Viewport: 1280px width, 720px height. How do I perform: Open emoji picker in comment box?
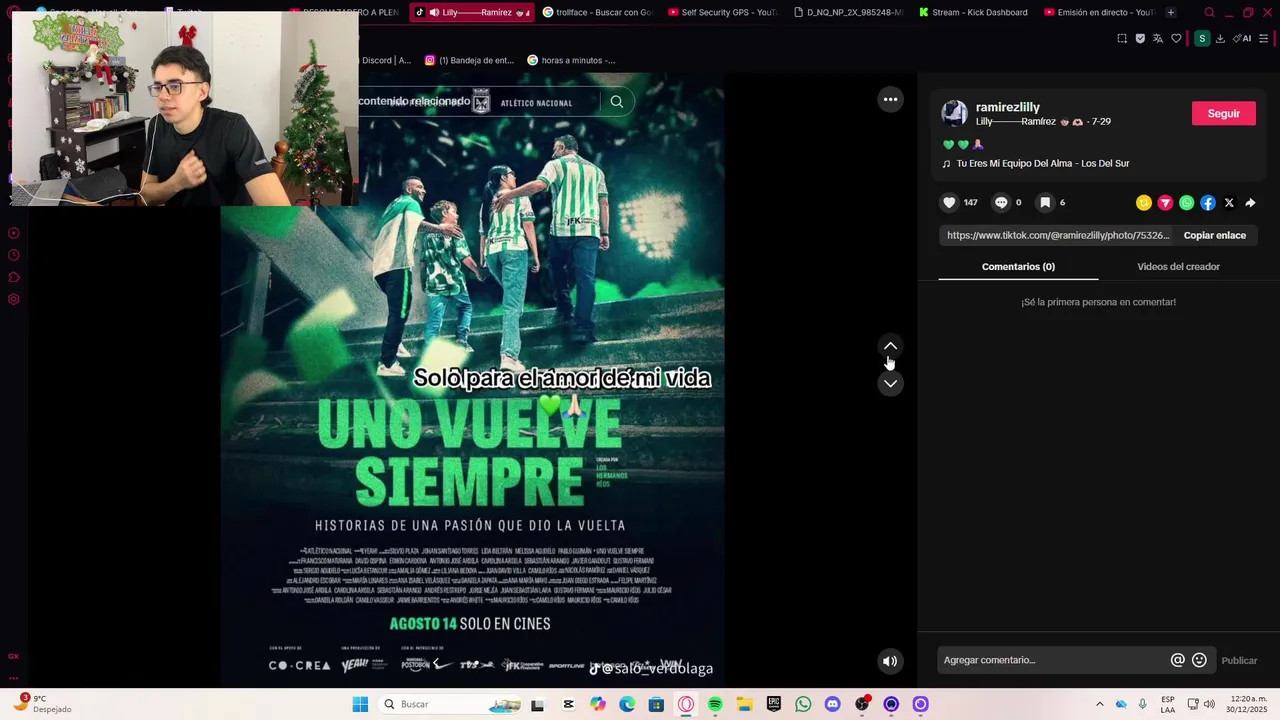click(x=1199, y=660)
